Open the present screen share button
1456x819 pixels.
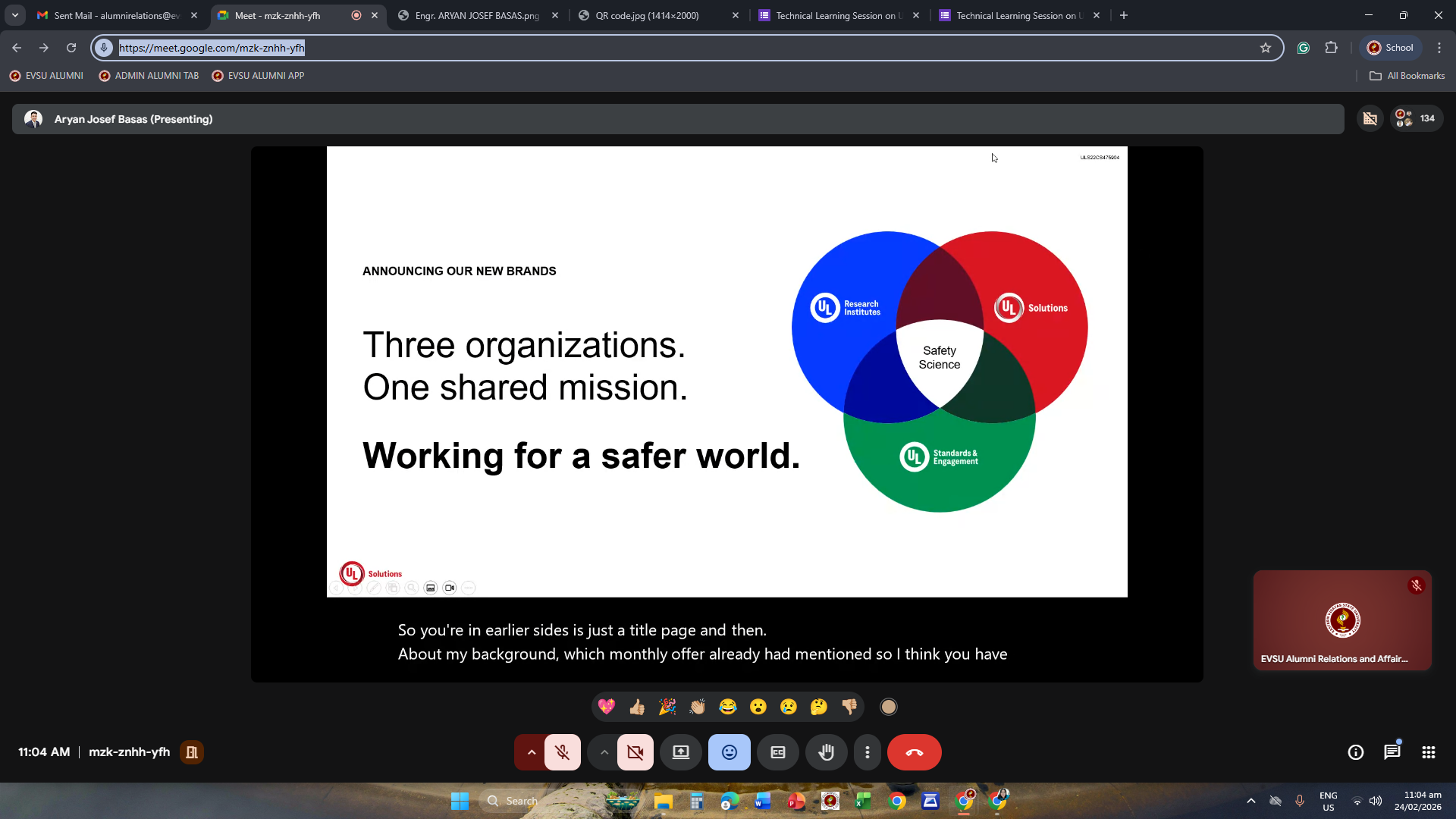click(681, 752)
